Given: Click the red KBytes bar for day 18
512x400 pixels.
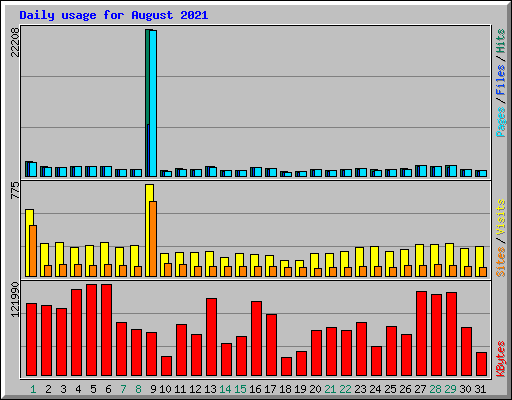Looking at the screenshot, I should coord(286,367).
